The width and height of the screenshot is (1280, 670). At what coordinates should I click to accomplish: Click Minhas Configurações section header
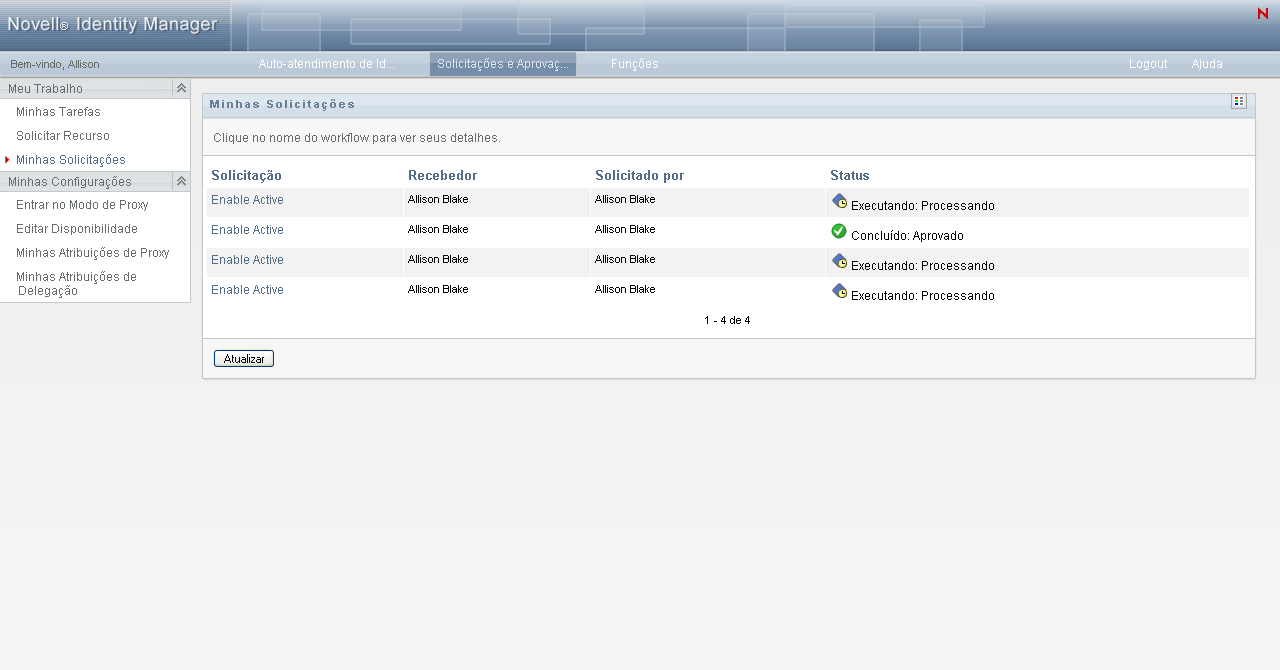click(x=70, y=182)
